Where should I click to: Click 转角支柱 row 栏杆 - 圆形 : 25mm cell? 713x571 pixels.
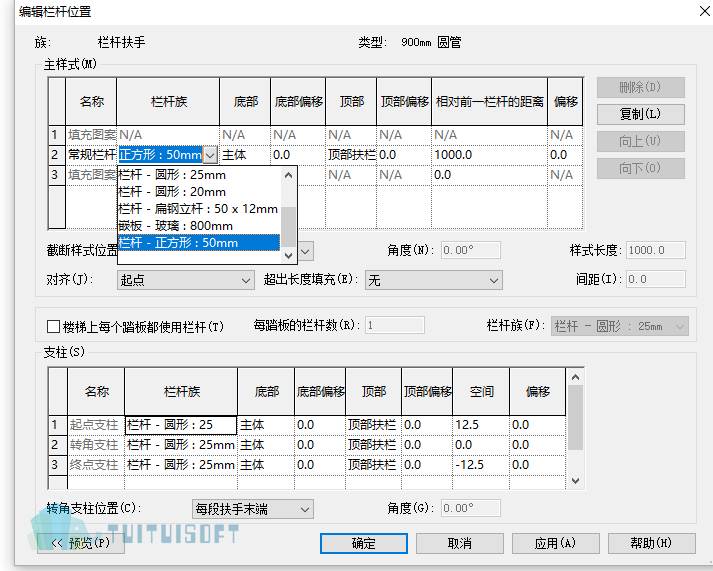181,445
